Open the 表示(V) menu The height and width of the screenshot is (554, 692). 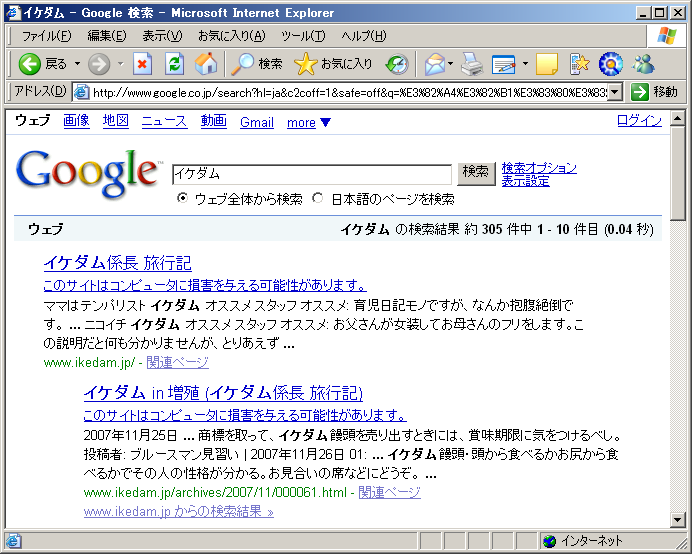162,36
